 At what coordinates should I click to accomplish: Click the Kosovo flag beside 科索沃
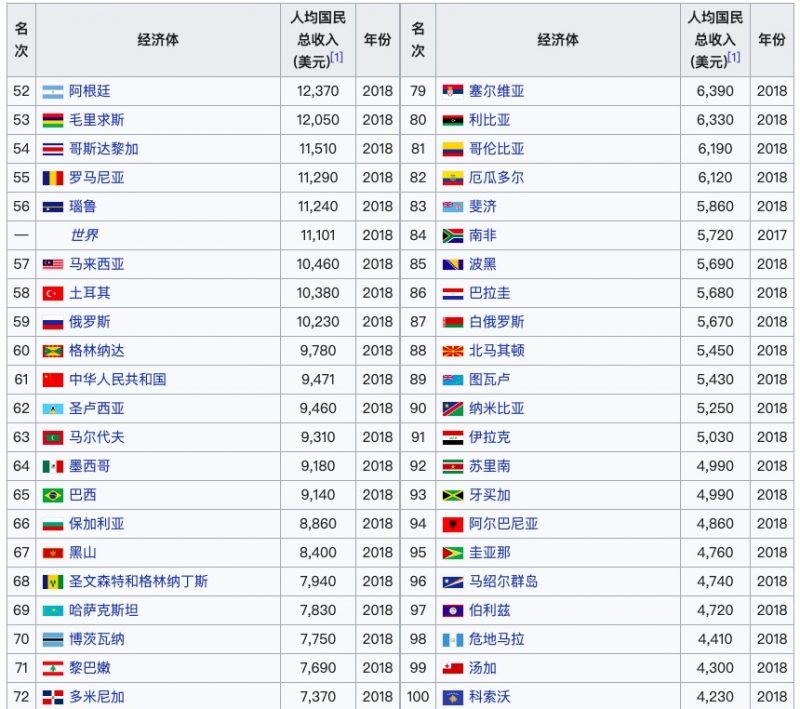(453, 697)
